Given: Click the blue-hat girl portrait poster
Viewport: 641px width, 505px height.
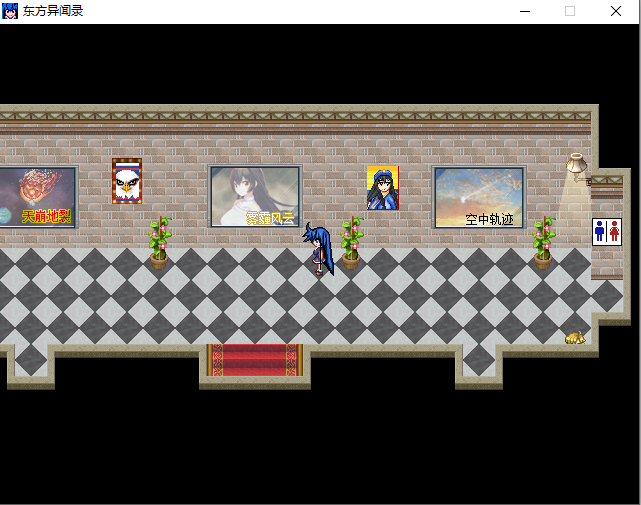Looking at the screenshot, I should (x=383, y=188).
